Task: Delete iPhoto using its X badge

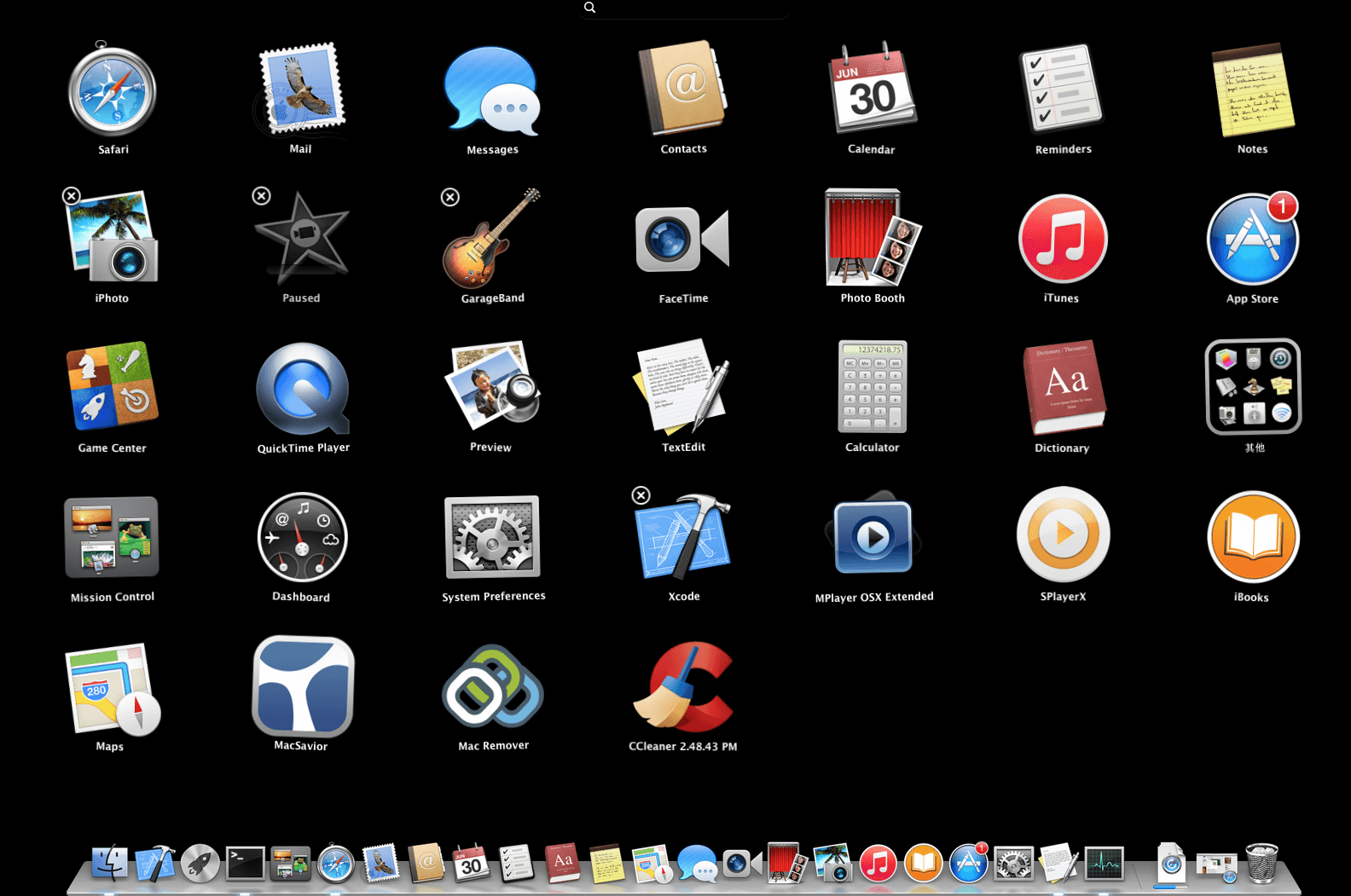Action: [72, 196]
